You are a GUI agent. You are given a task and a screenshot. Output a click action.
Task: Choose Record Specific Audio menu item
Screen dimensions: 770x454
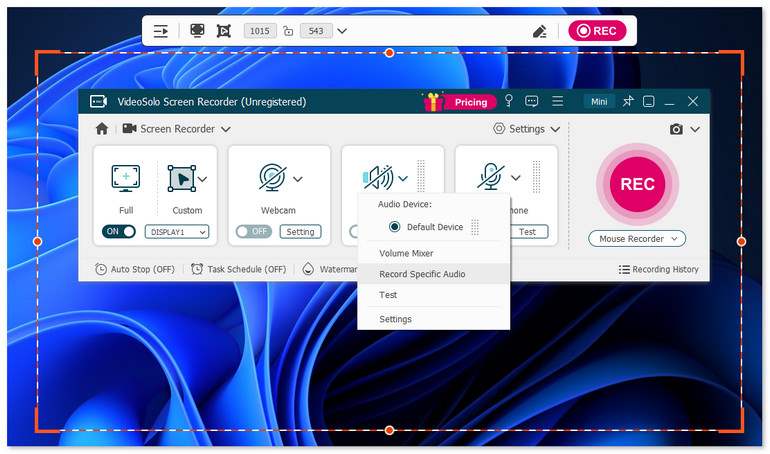pyautogui.click(x=434, y=274)
